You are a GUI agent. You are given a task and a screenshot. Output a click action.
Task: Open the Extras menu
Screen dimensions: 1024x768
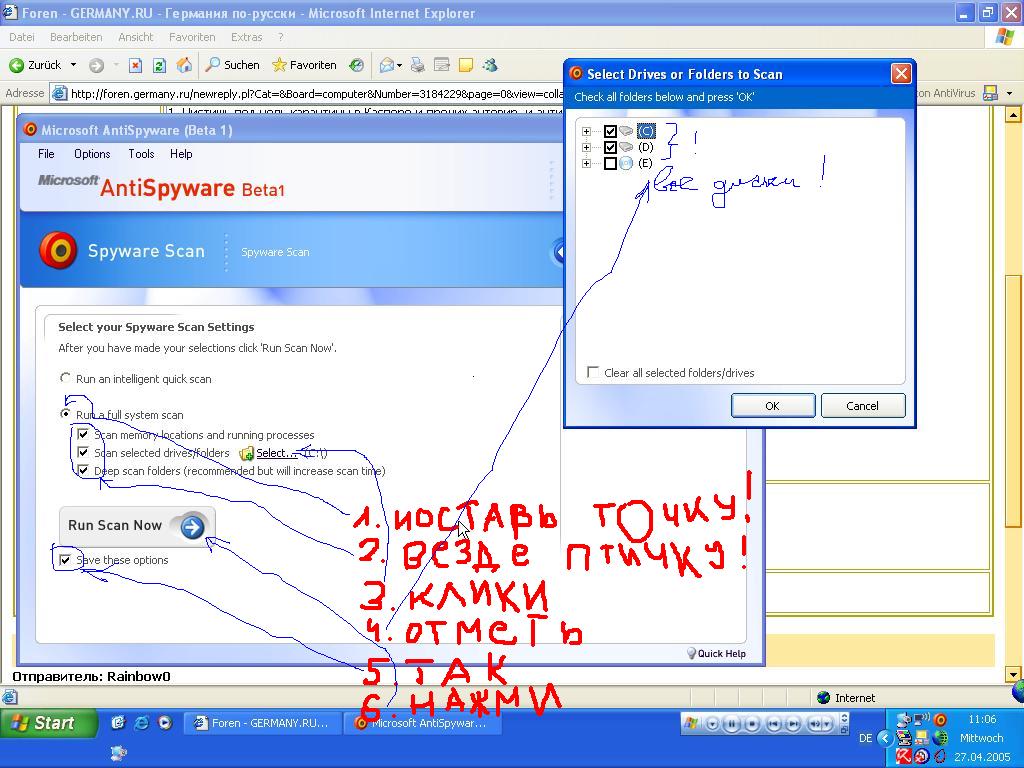point(246,37)
